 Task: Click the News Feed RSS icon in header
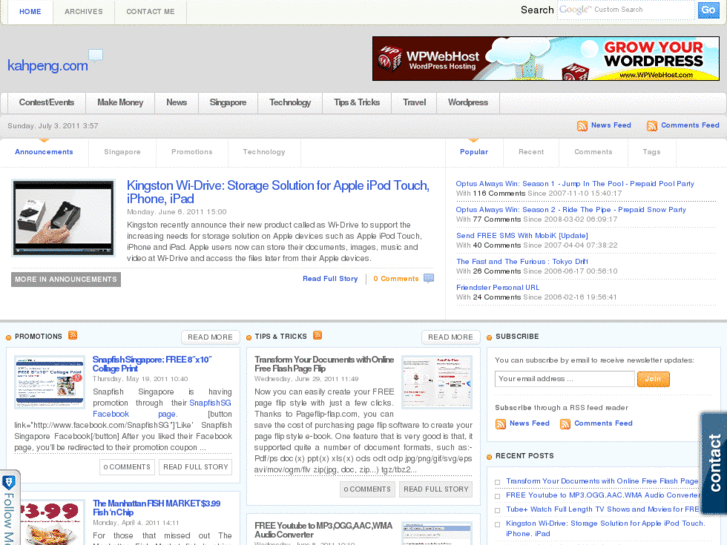point(582,126)
